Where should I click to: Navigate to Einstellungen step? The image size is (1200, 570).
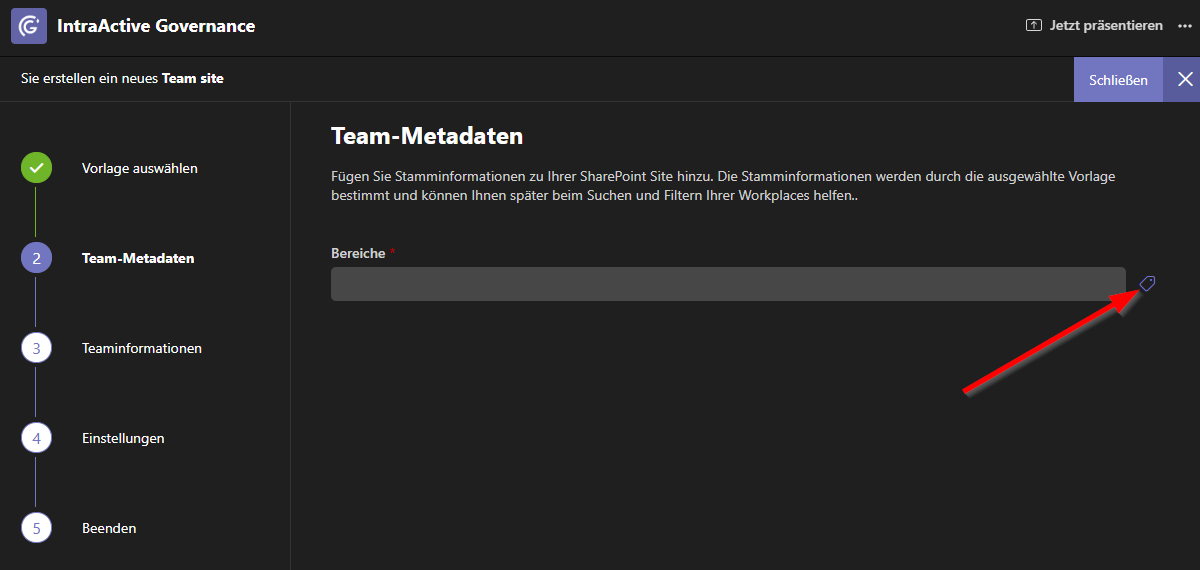(123, 438)
